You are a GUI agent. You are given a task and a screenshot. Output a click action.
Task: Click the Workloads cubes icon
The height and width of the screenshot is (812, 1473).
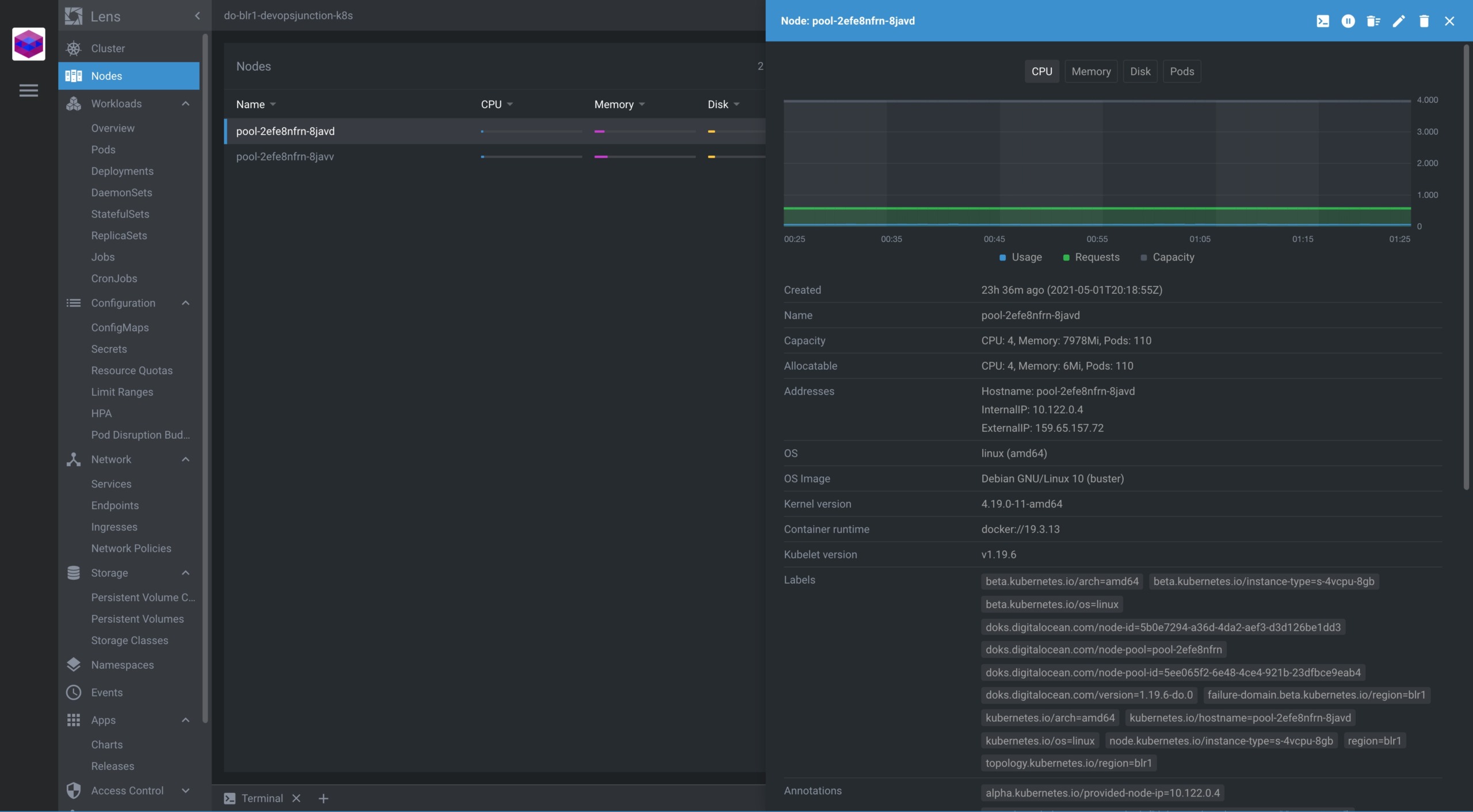(74, 104)
